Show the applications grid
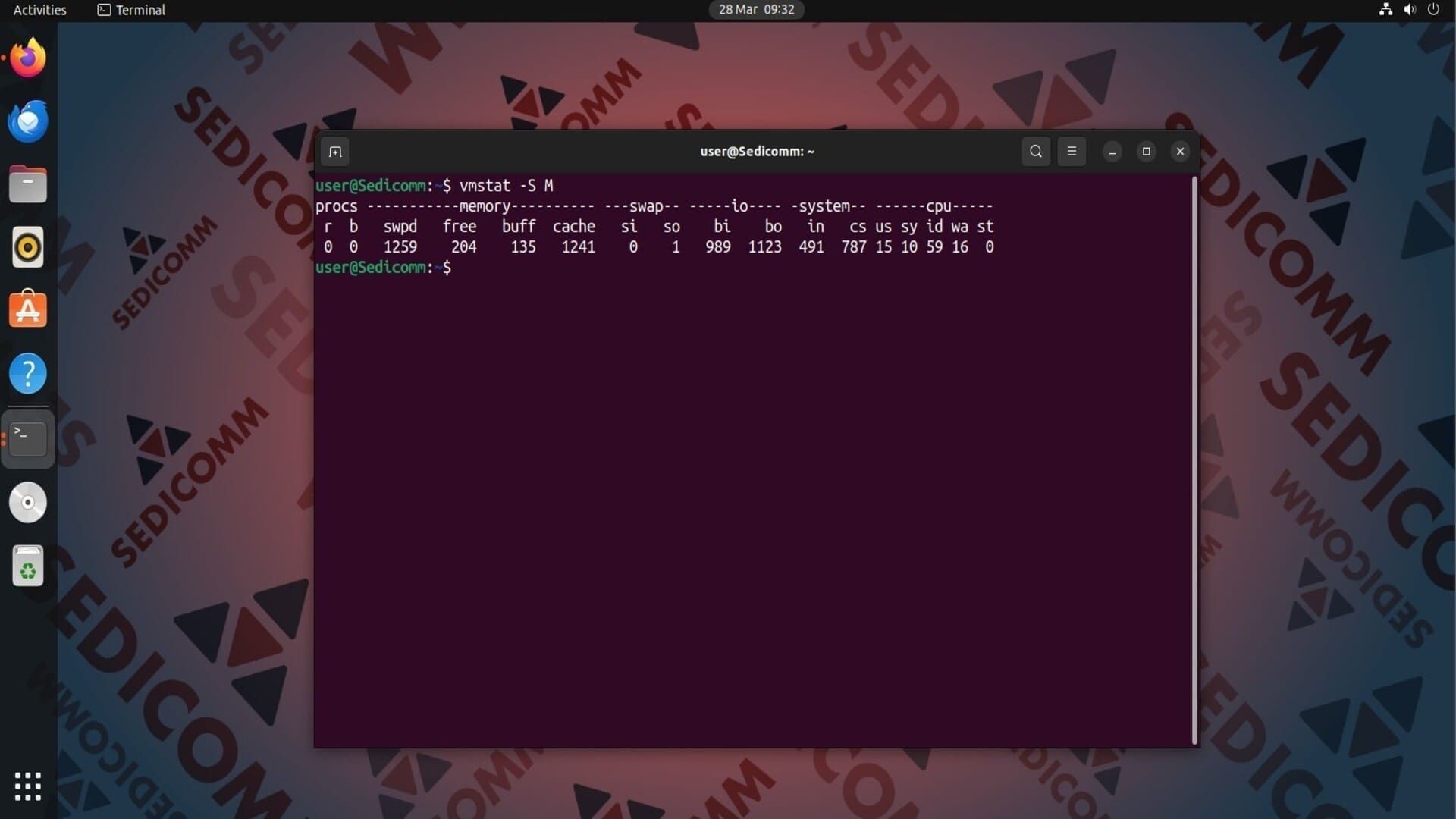This screenshot has height=819, width=1456. click(x=28, y=786)
